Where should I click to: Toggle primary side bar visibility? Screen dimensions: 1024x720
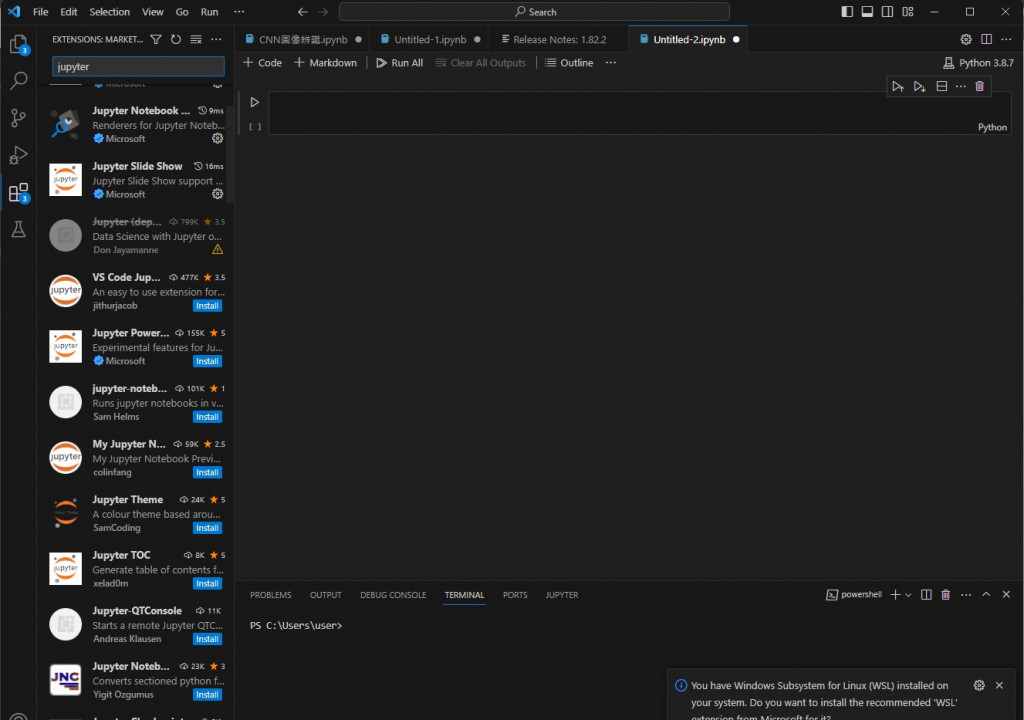[847, 12]
